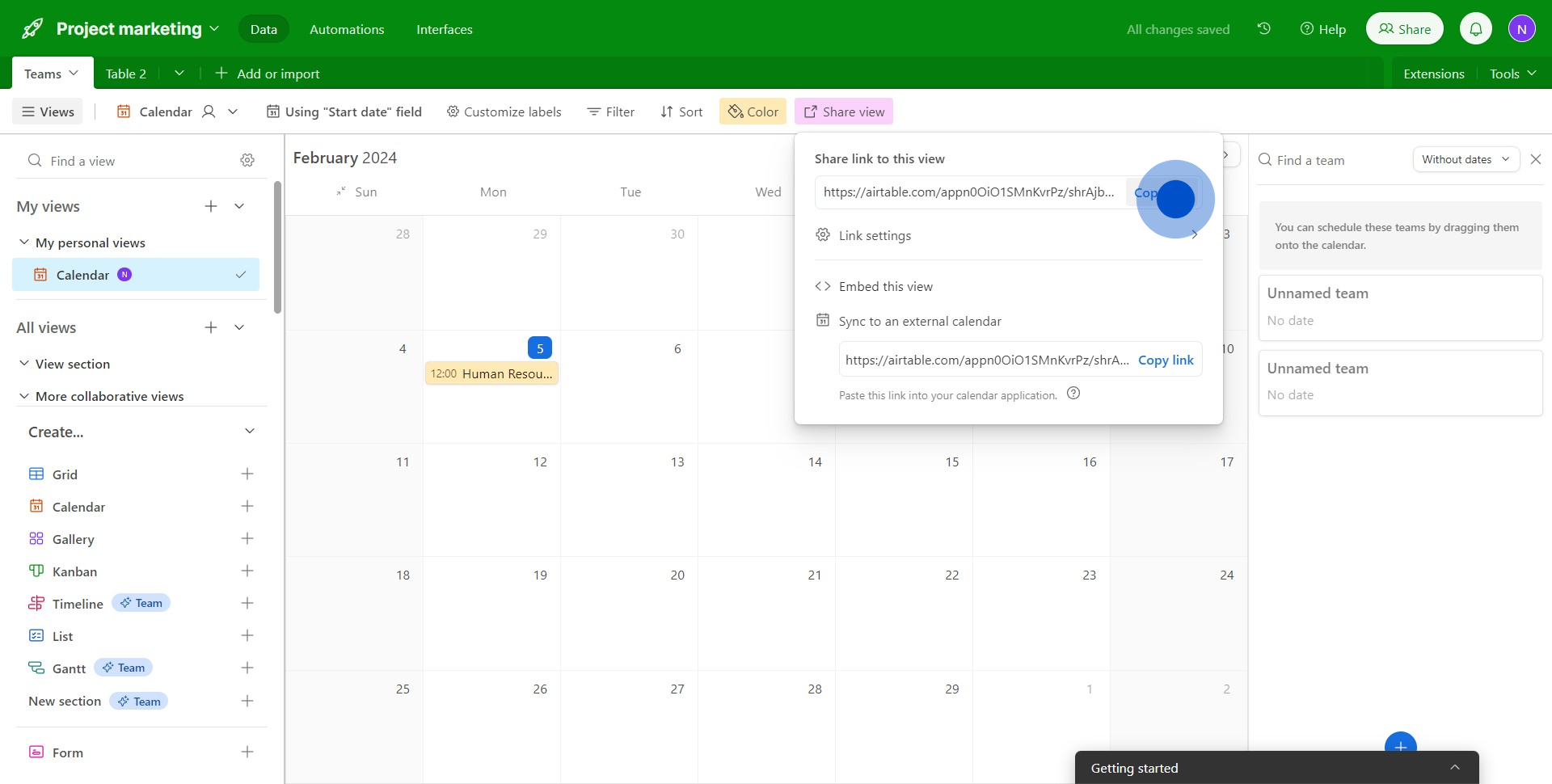Image resolution: width=1552 pixels, height=784 pixels.
Task: Switch to the Interfaces tab
Action: click(445, 29)
